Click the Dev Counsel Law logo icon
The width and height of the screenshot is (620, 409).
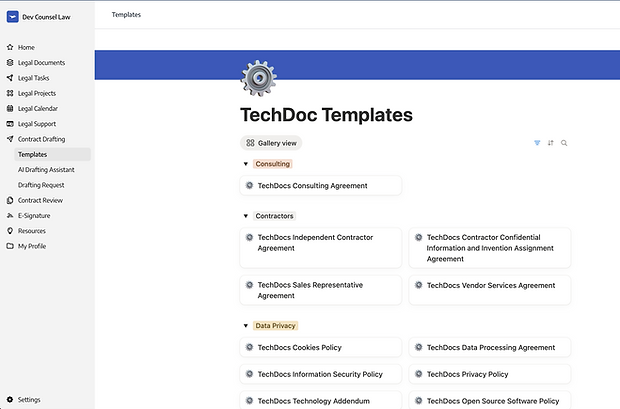13,17
